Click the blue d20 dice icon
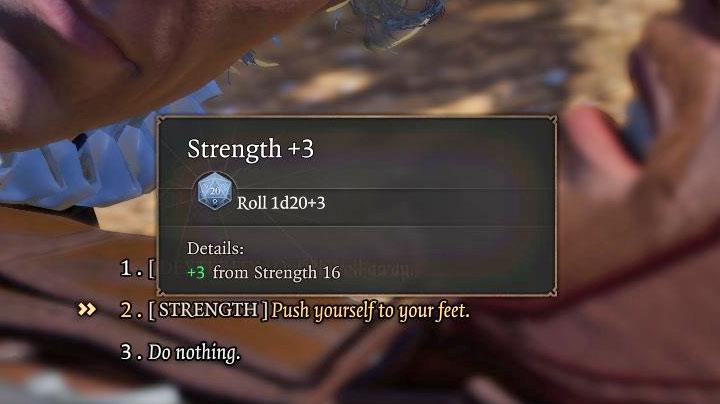This screenshot has width=720, height=404. tap(214, 191)
